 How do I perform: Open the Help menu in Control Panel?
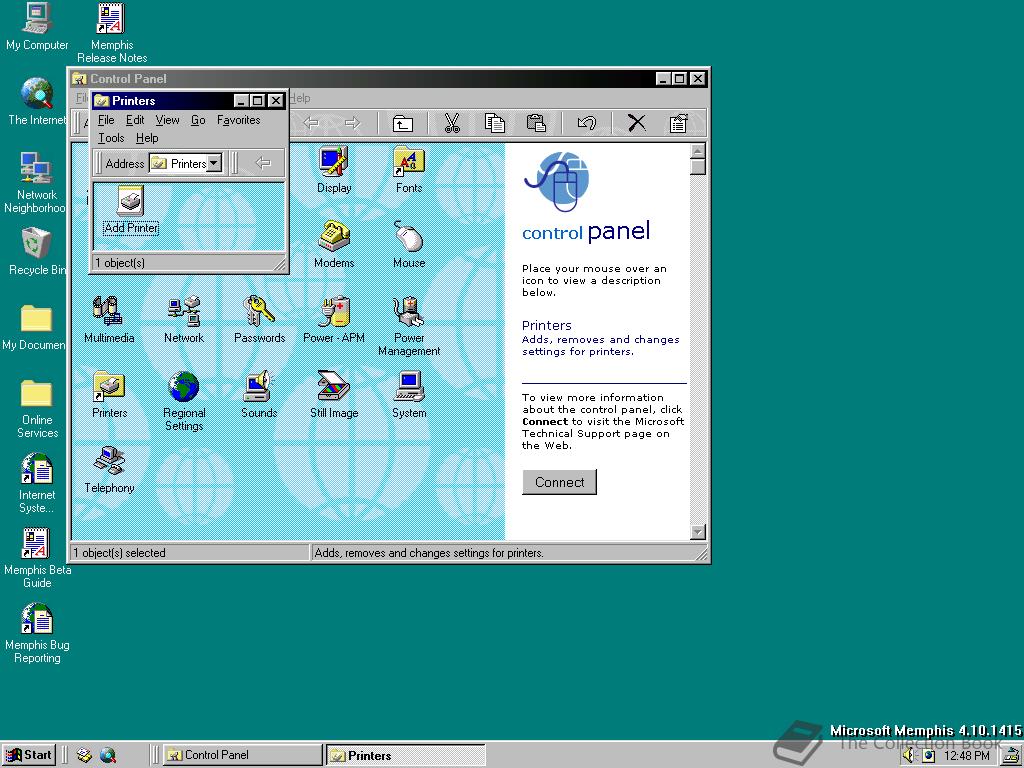[x=300, y=98]
